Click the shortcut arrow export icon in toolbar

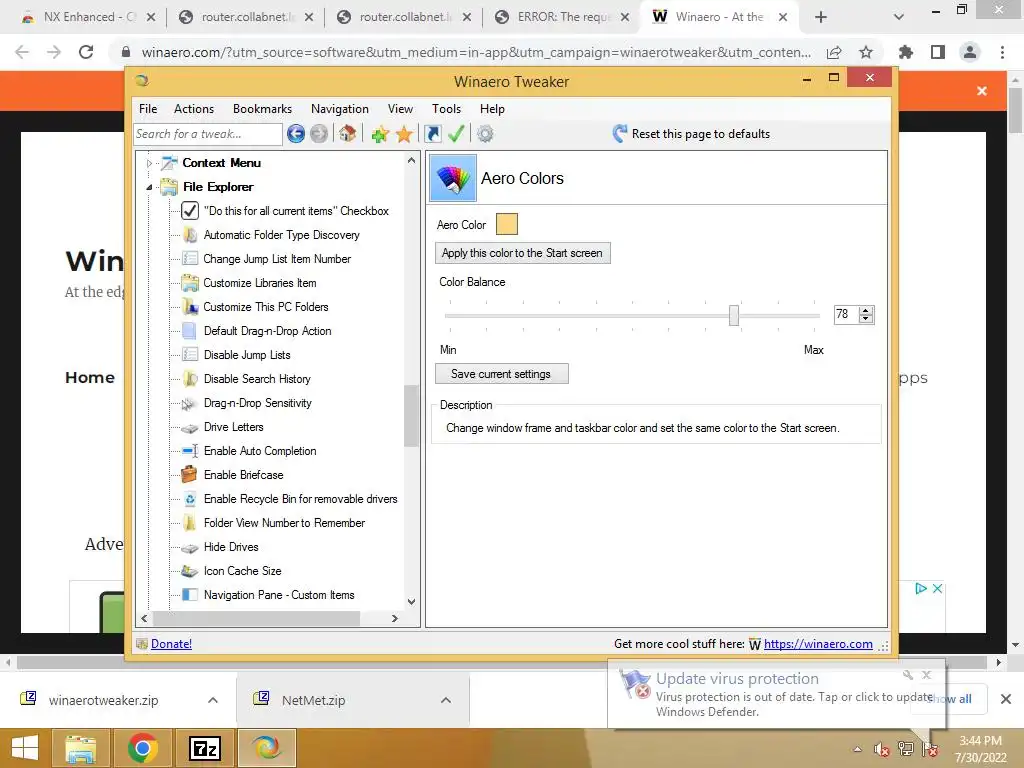pos(432,134)
